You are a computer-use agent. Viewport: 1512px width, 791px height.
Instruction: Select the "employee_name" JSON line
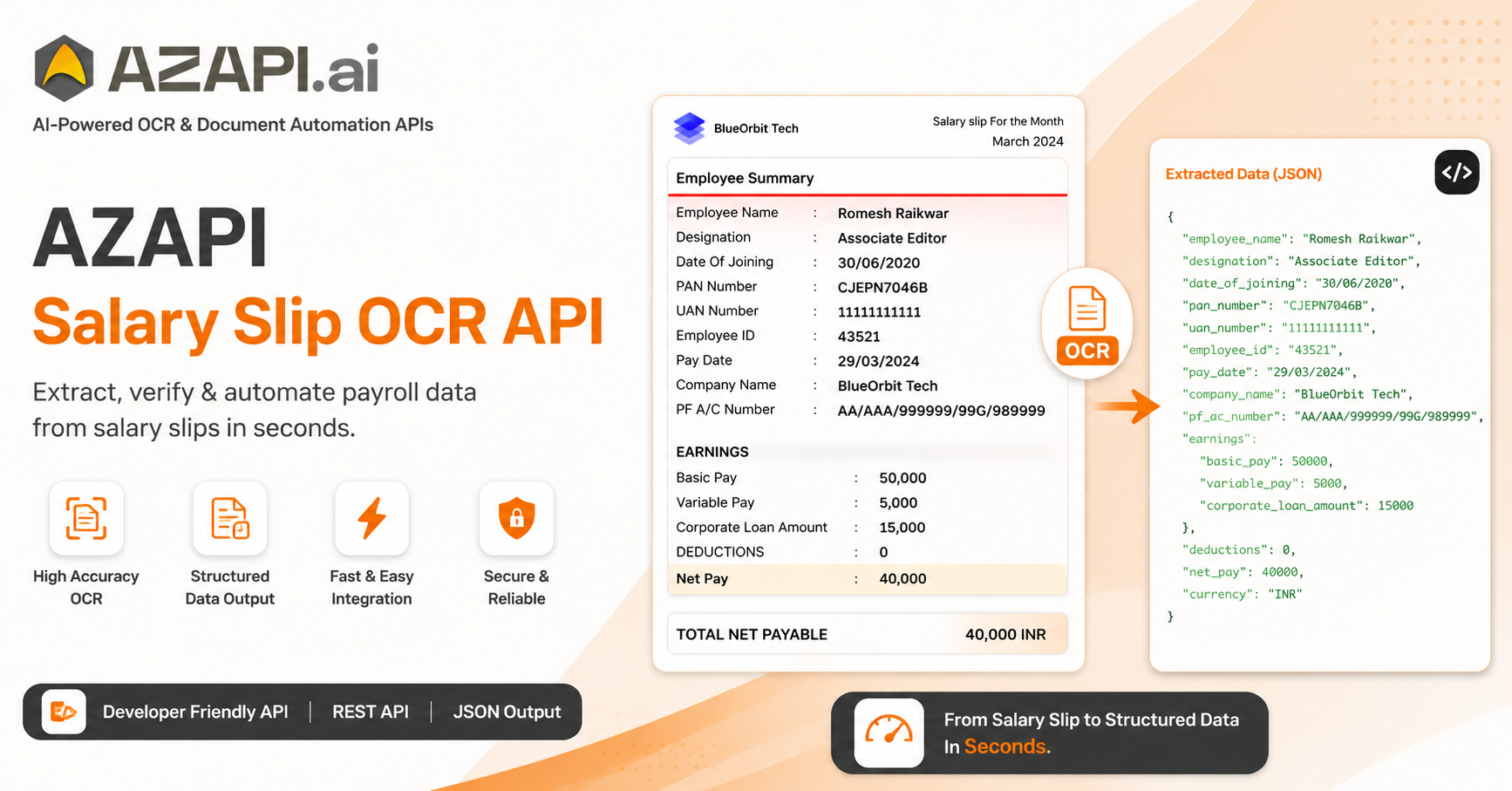tap(1302, 239)
